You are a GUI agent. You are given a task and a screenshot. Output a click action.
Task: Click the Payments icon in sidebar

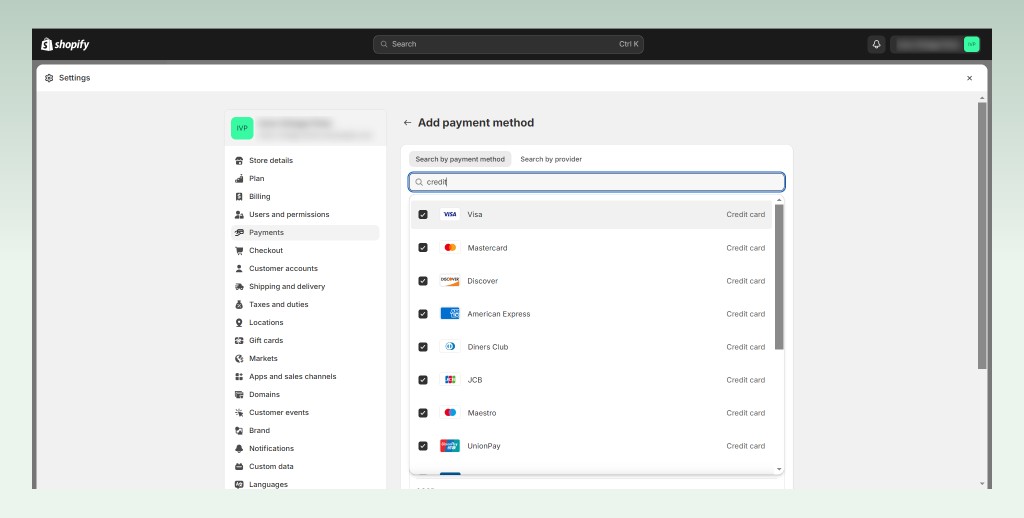pos(239,233)
